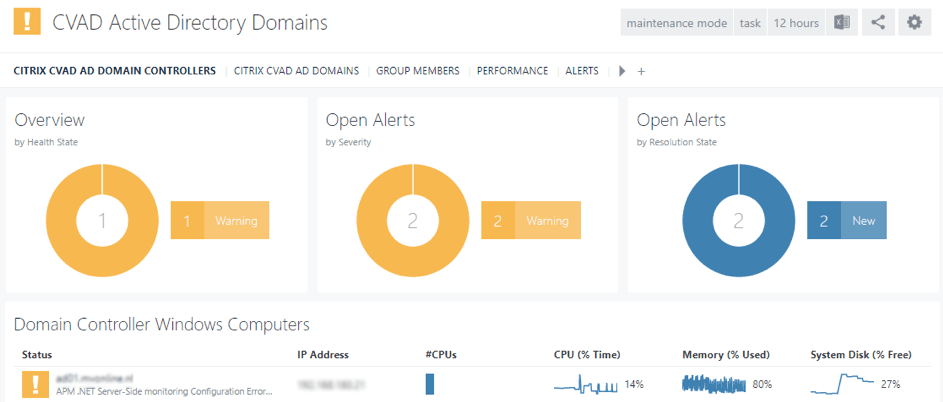Open the Group Members tab
This screenshot has width=943, height=402.
point(418,71)
